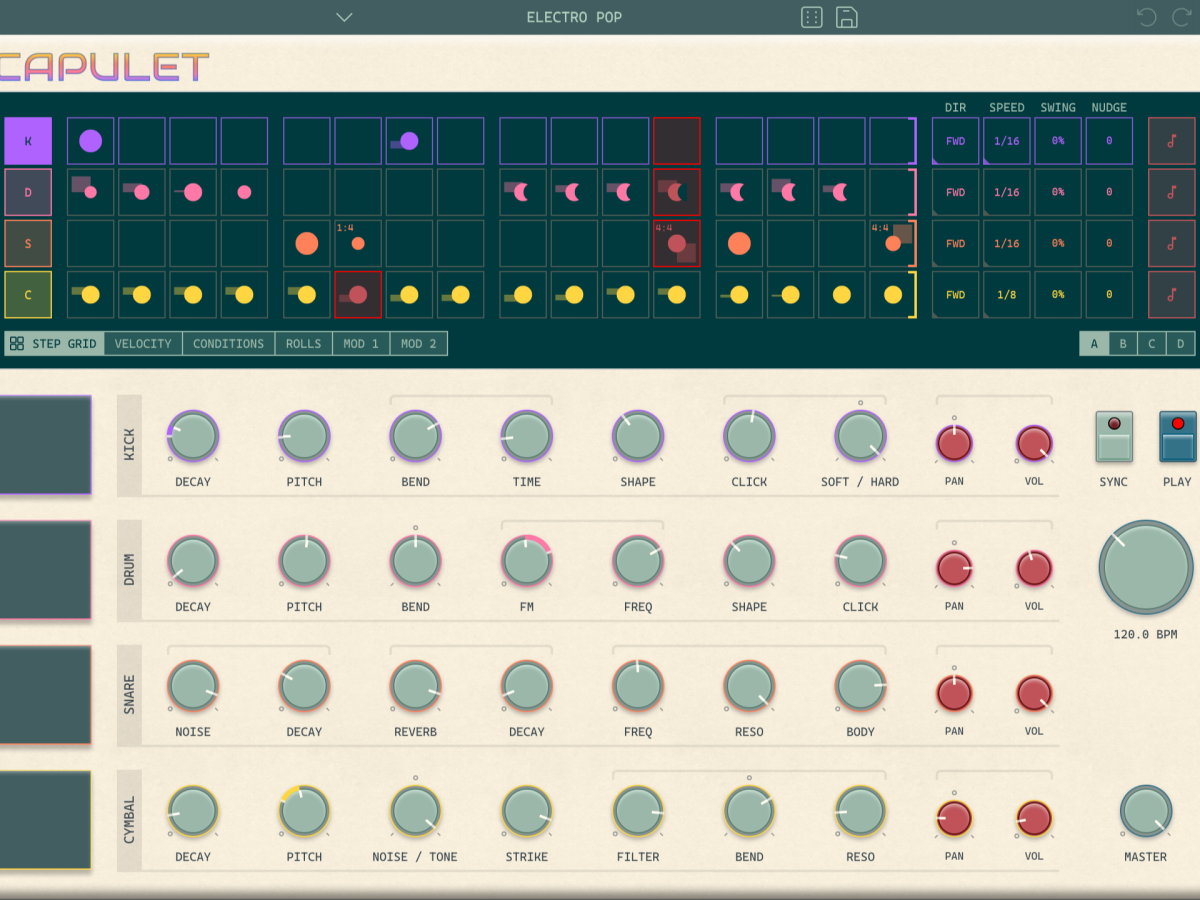Toggle the SYNC switch
Image resolution: width=1200 pixels, height=900 pixels.
point(1114,437)
